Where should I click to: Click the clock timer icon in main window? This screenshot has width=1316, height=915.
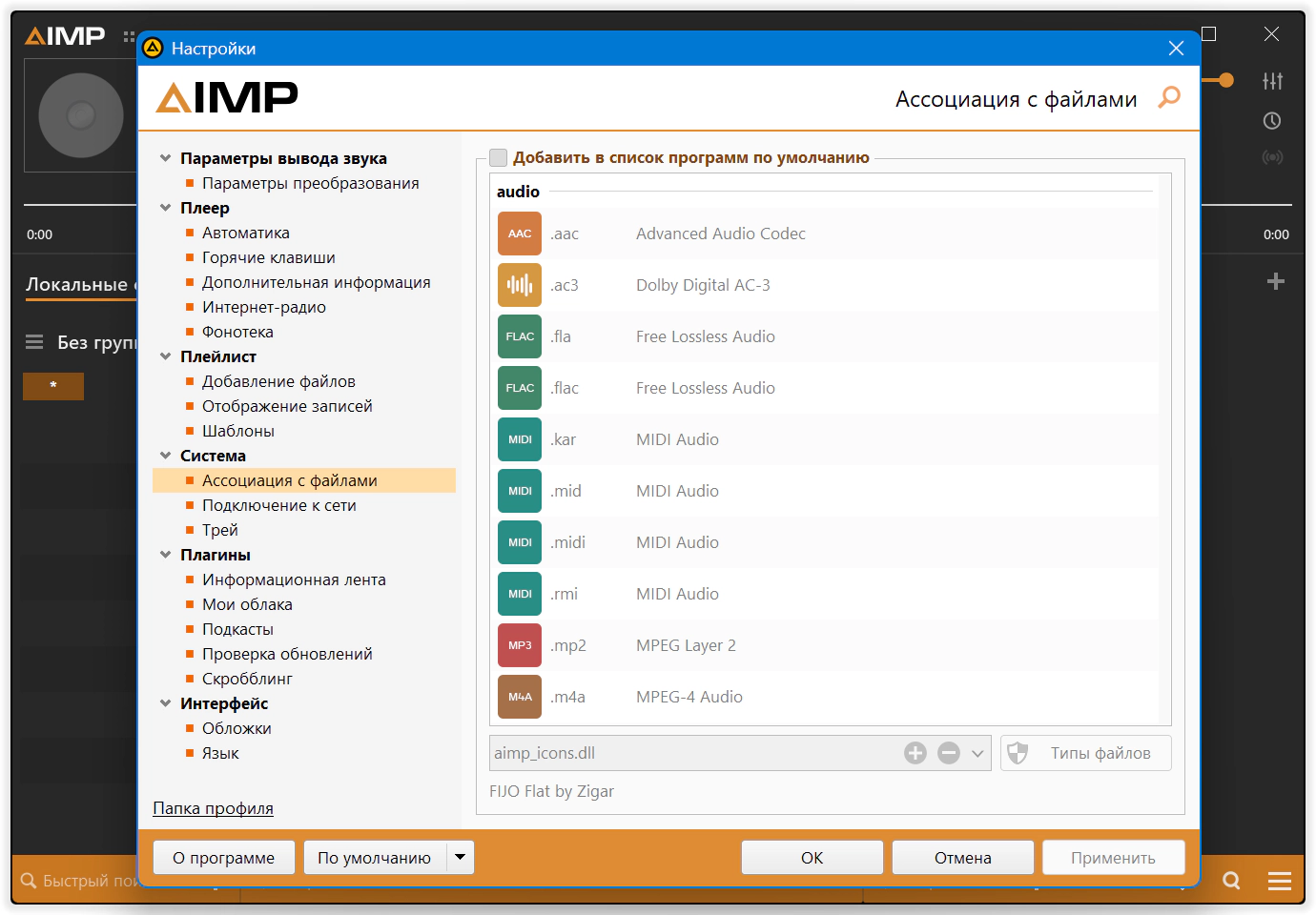[1272, 121]
